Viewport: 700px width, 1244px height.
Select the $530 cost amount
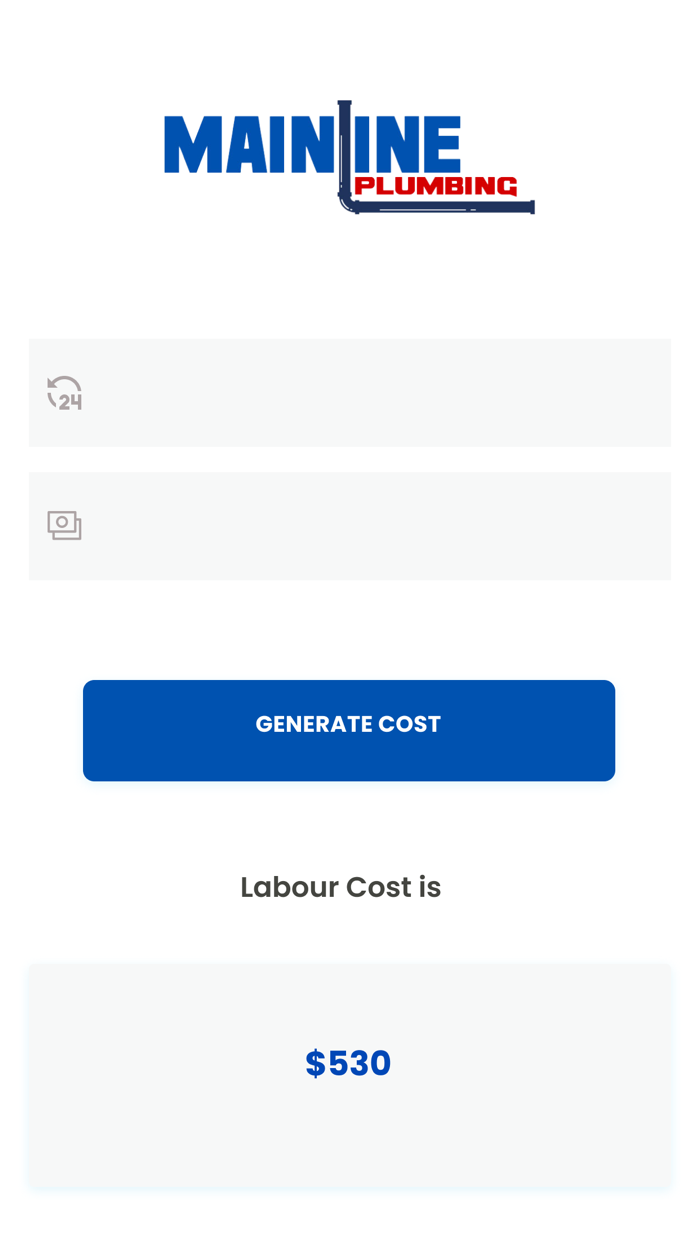click(x=348, y=1063)
